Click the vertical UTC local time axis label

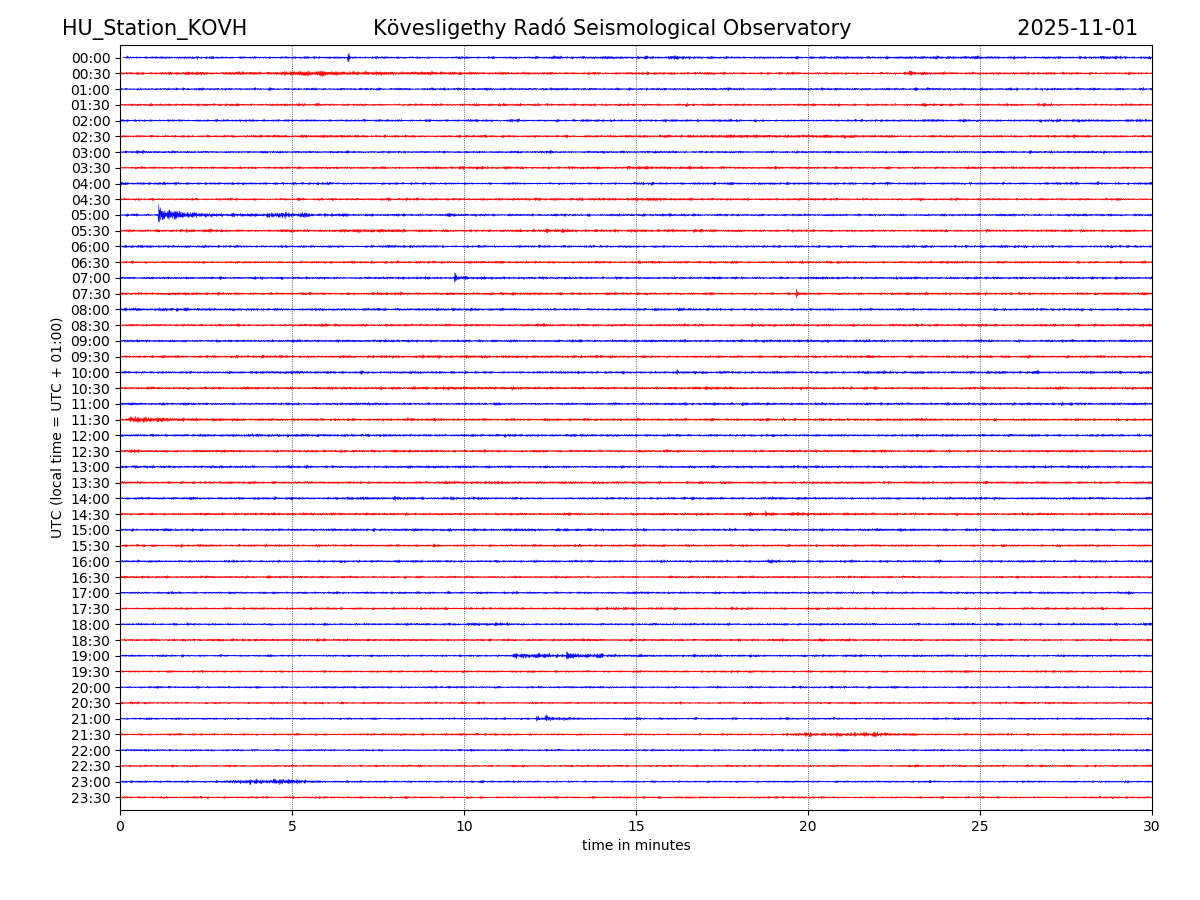[57, 427]
